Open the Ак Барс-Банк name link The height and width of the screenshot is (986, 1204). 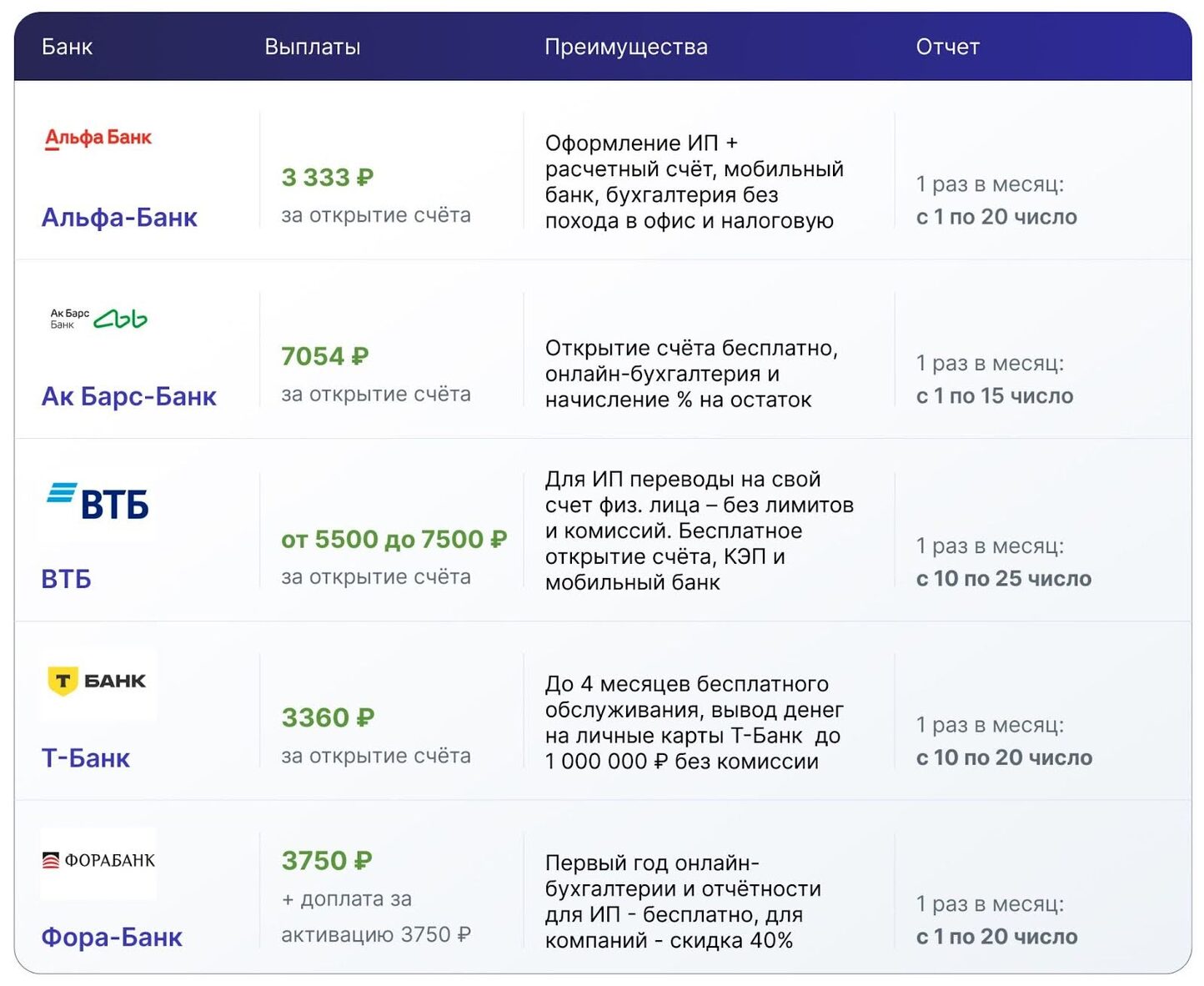pyautogui.click(x=129, y=396)
